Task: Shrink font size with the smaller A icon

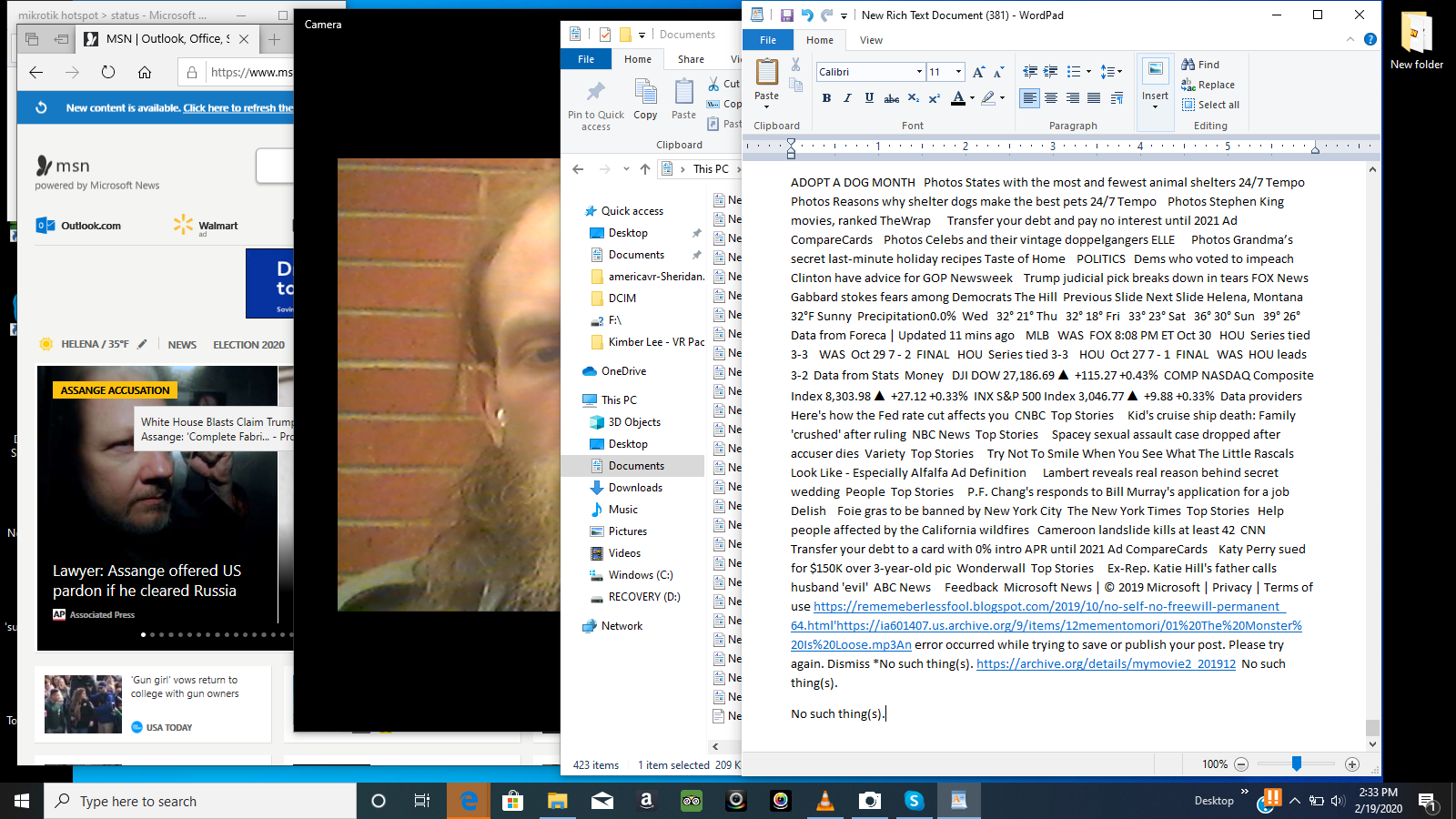Action: 998,72
